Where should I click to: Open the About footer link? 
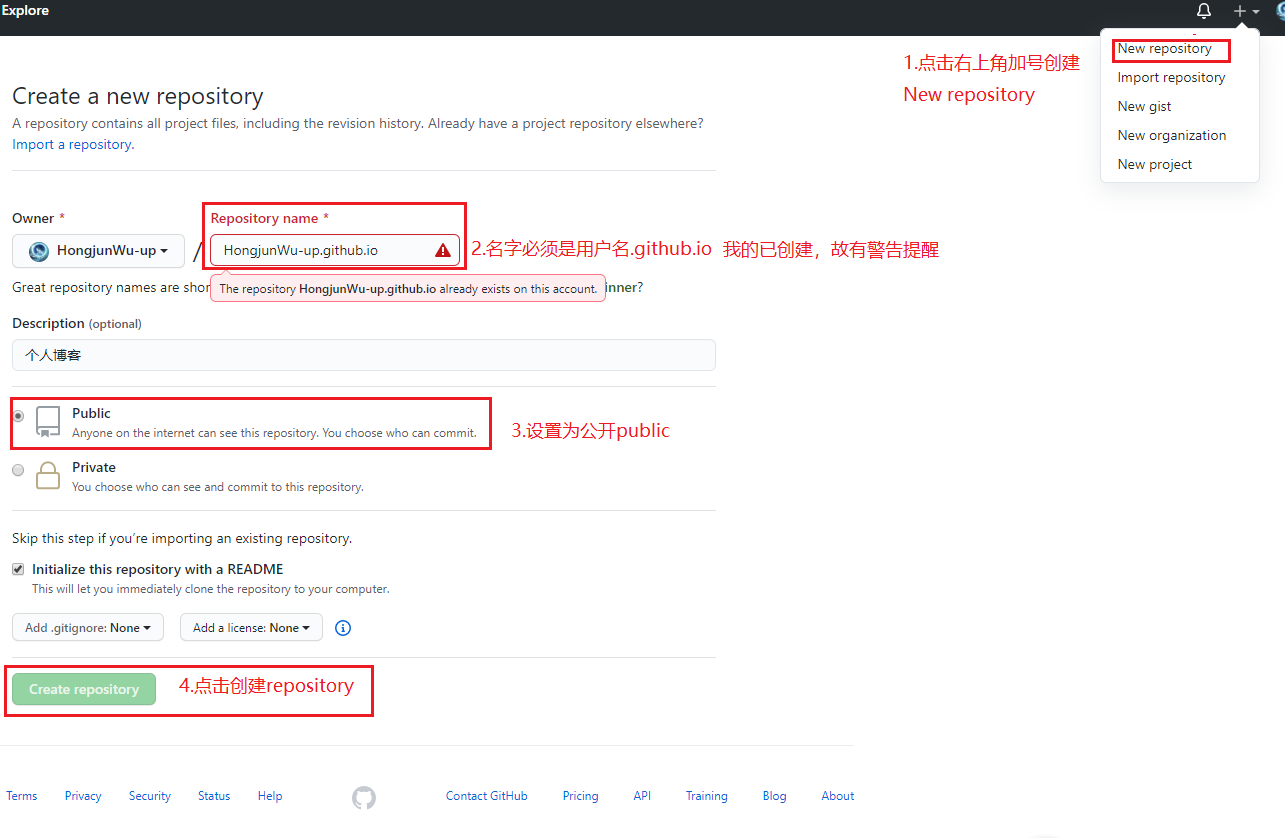[838, 796]
